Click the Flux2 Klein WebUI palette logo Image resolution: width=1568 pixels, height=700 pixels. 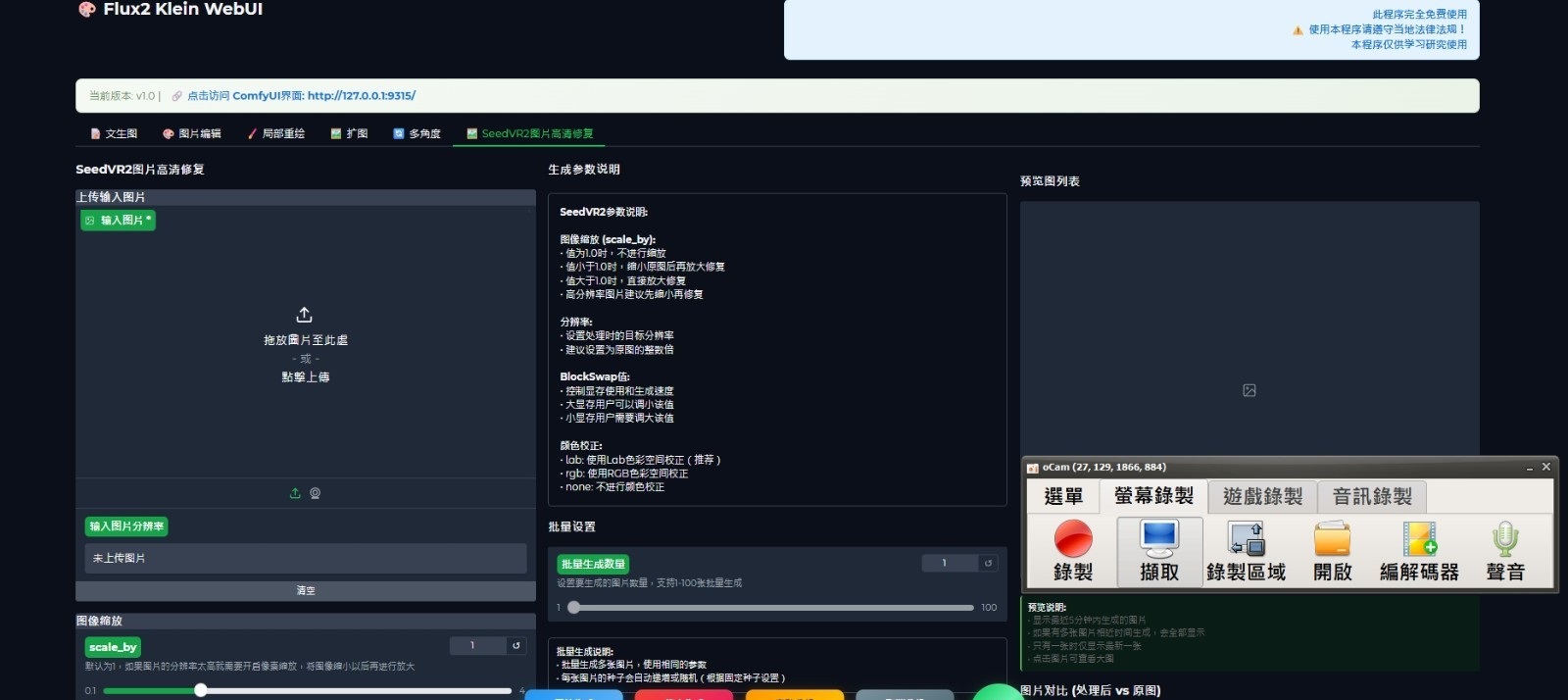87,9
